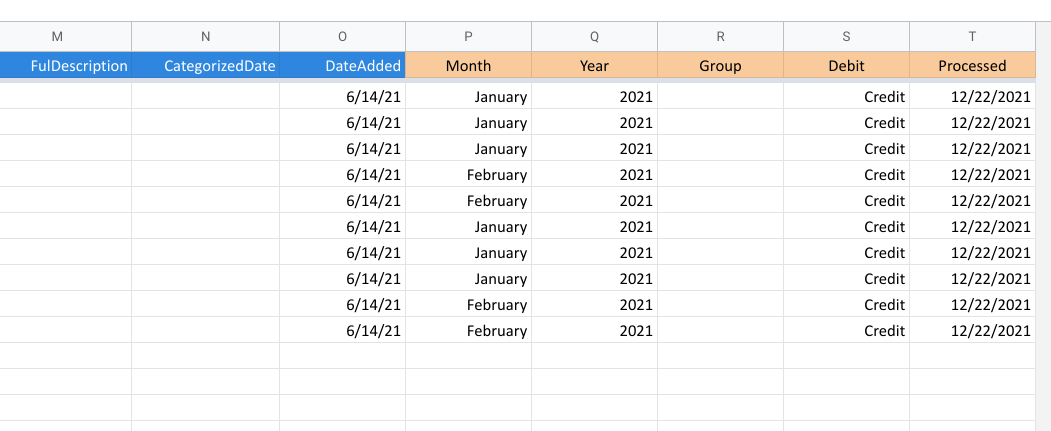Click the Group header cell

pos(721,66)
